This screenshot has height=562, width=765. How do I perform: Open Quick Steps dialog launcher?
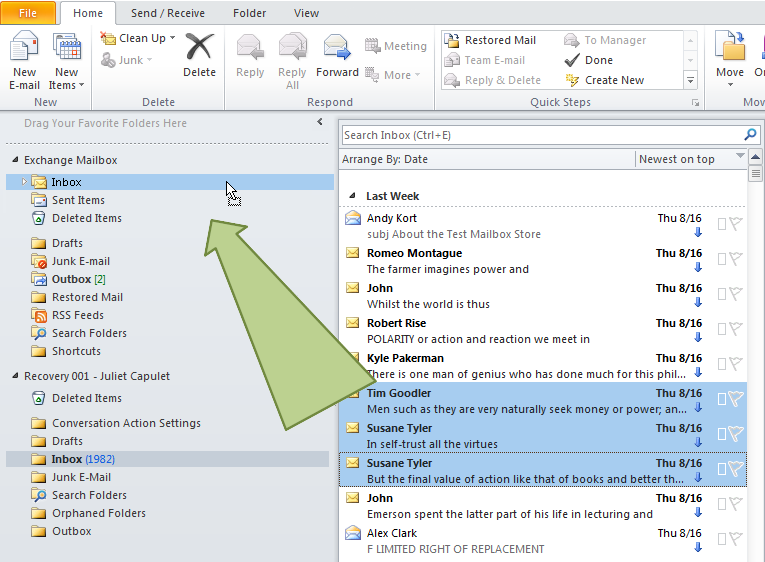695,103
